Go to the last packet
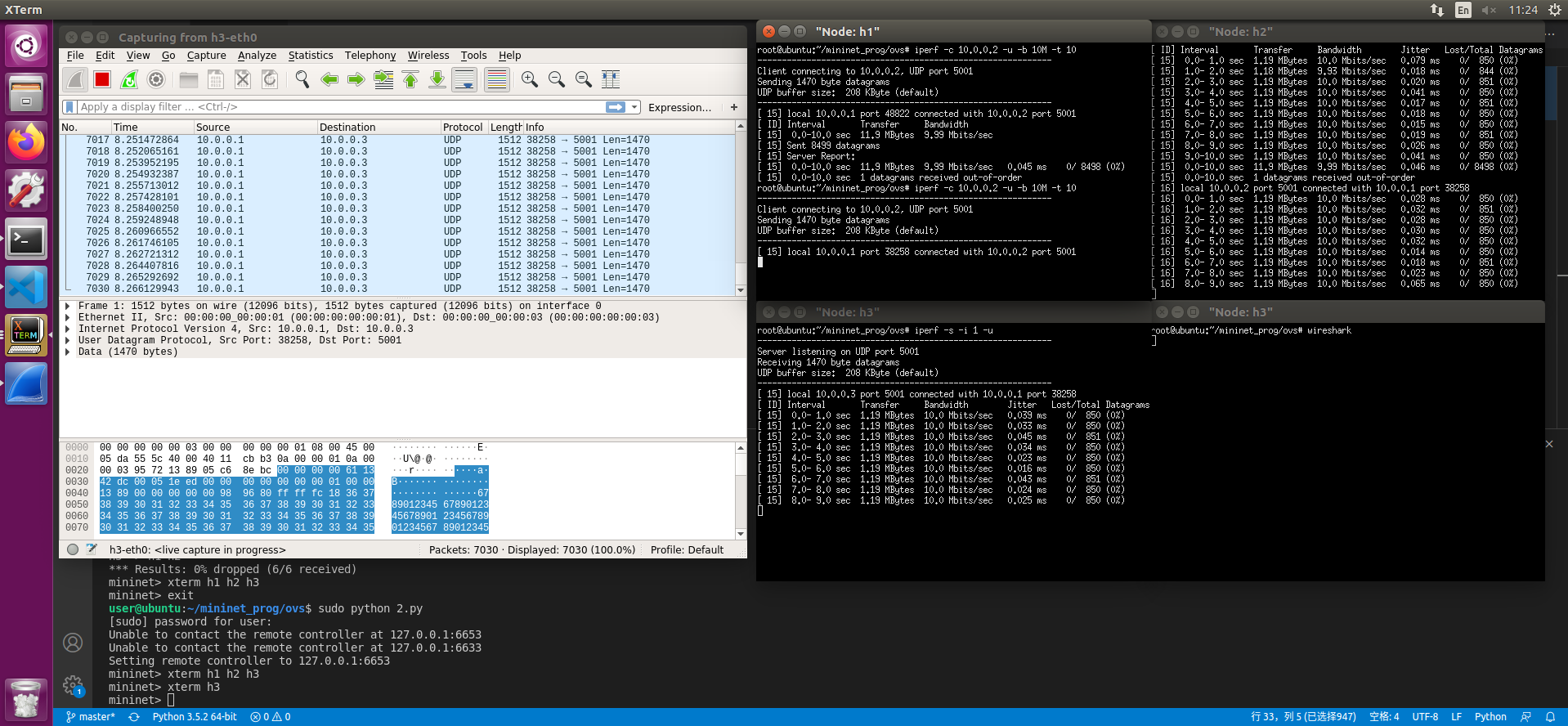The height and width of the screenshot is (726, 1568). coord(437,79)
